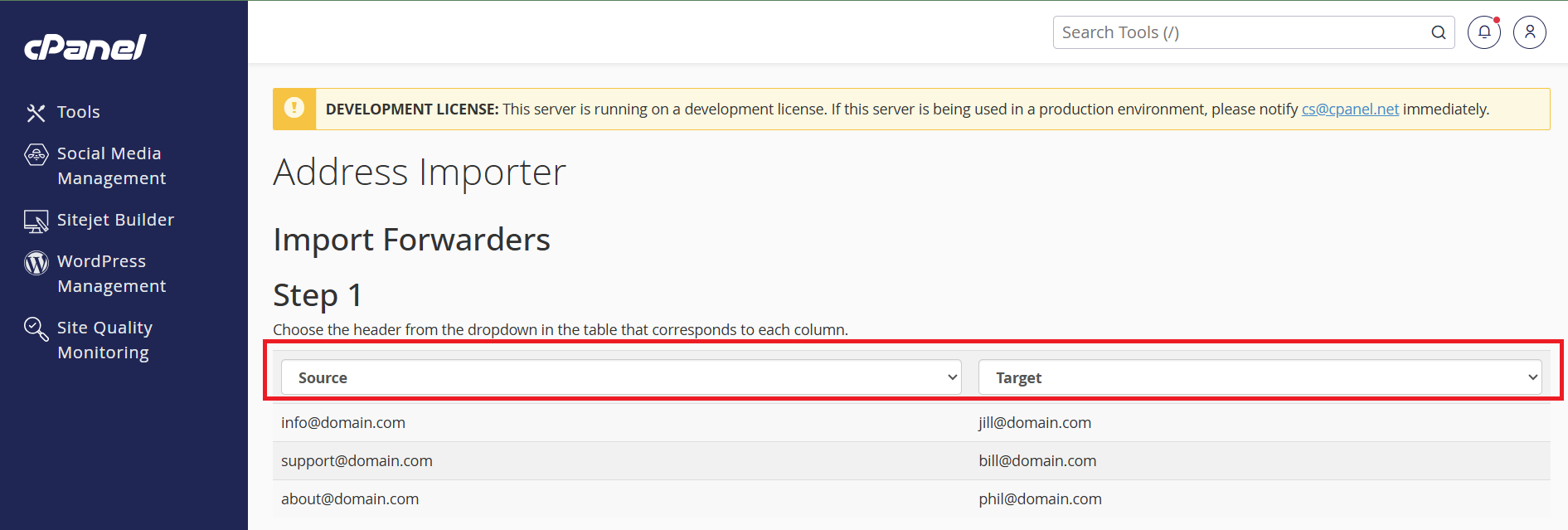The height and width of the screenshot is (530, 1568).
Task: Click the DEVELOPMENT LICENSE bold label
Action: pos(412,109)
